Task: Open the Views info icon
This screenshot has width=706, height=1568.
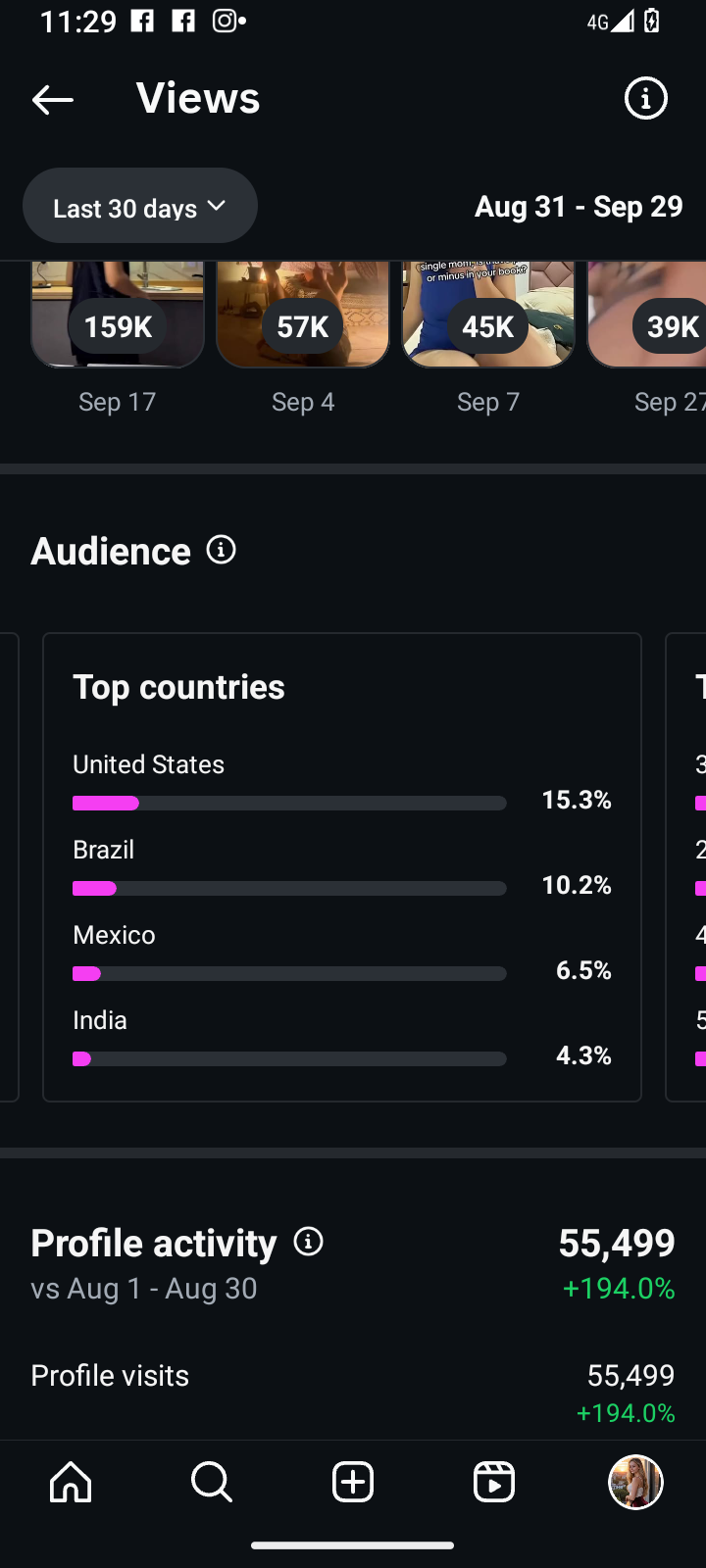Action: [645, 98]
